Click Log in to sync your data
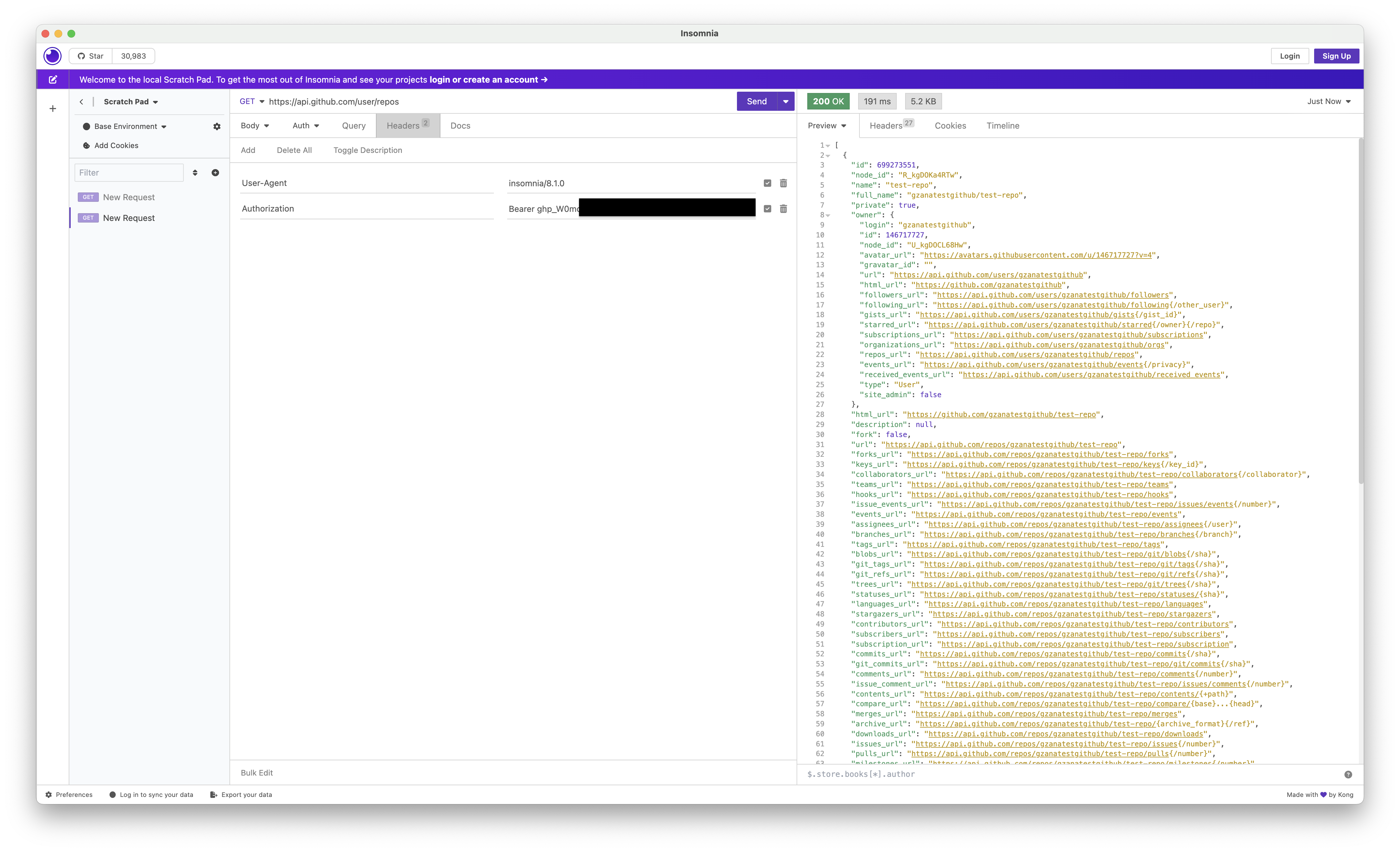Image resolution: width=1400 pixels, height=852 pixels. (x=151, y=795)
